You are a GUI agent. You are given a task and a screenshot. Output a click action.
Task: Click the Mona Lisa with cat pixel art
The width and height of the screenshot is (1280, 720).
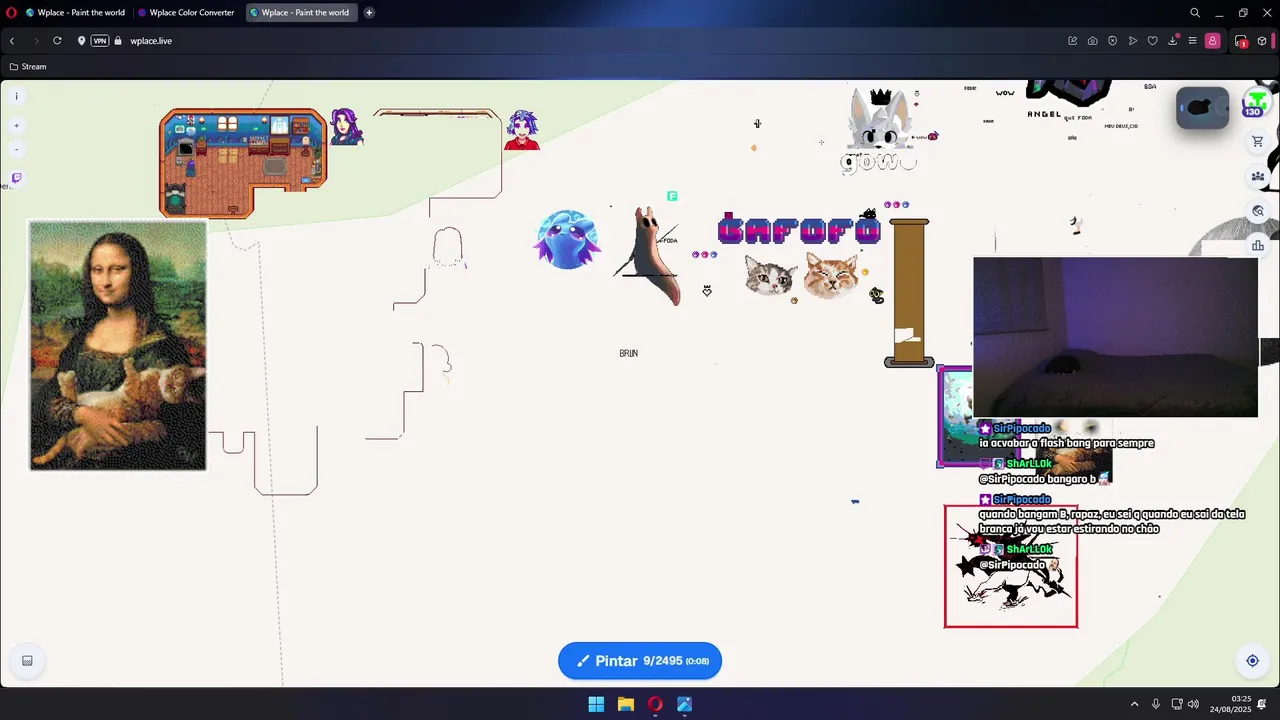click(x=118, y=345)
